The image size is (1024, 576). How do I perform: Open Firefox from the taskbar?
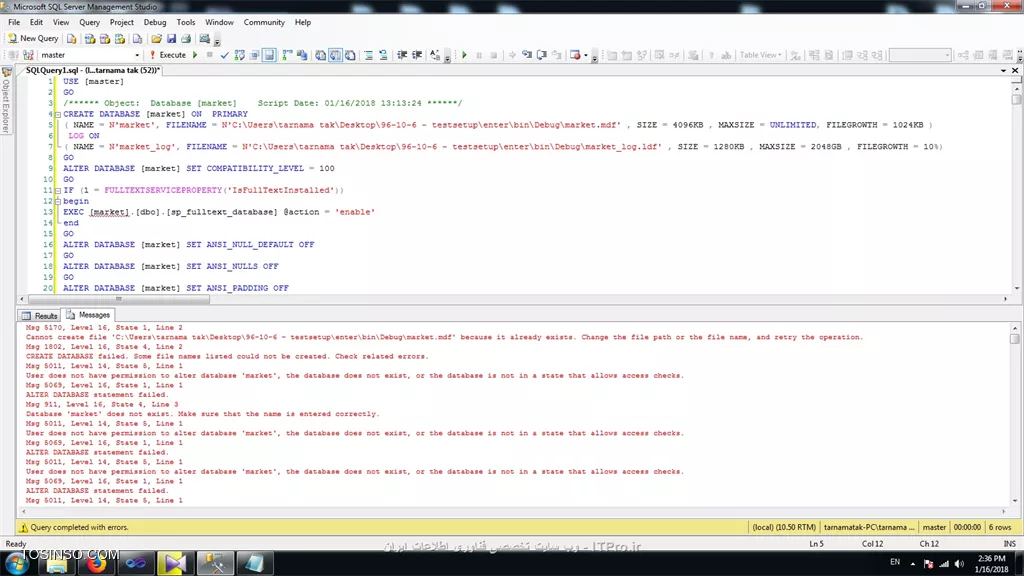(x=96, y=563)
